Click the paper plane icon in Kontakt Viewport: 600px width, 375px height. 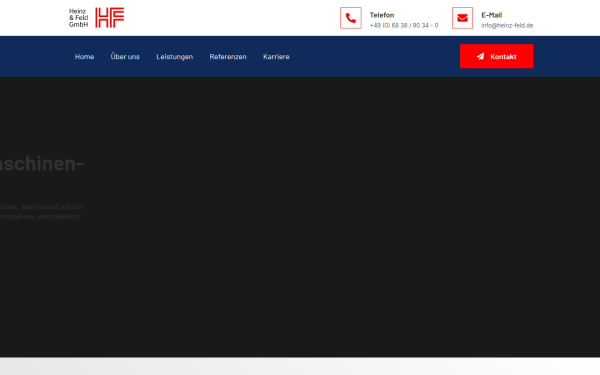(480, 57)
